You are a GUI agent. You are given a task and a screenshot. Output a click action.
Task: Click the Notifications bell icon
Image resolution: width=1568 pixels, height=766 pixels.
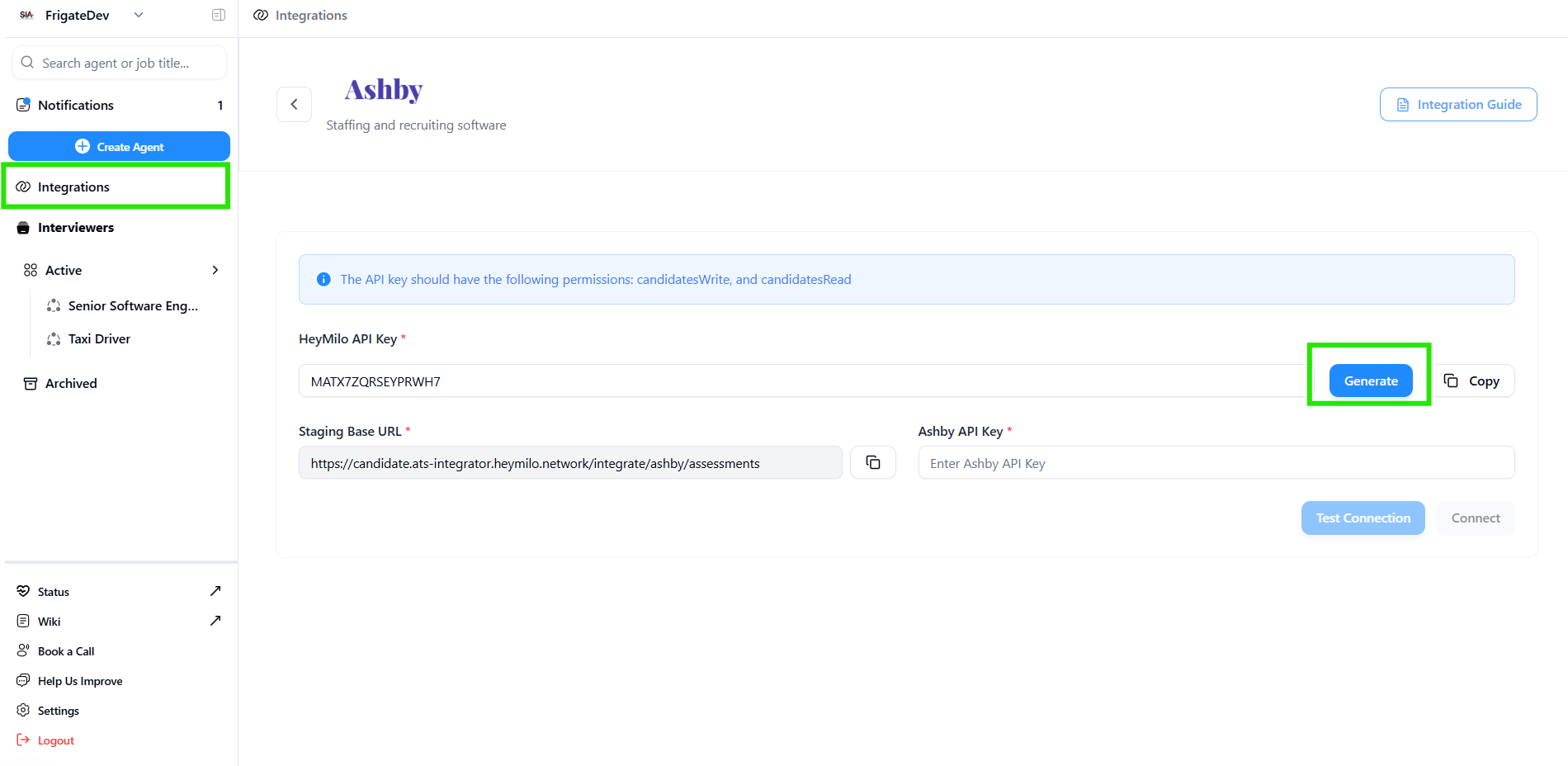(23, 105)
